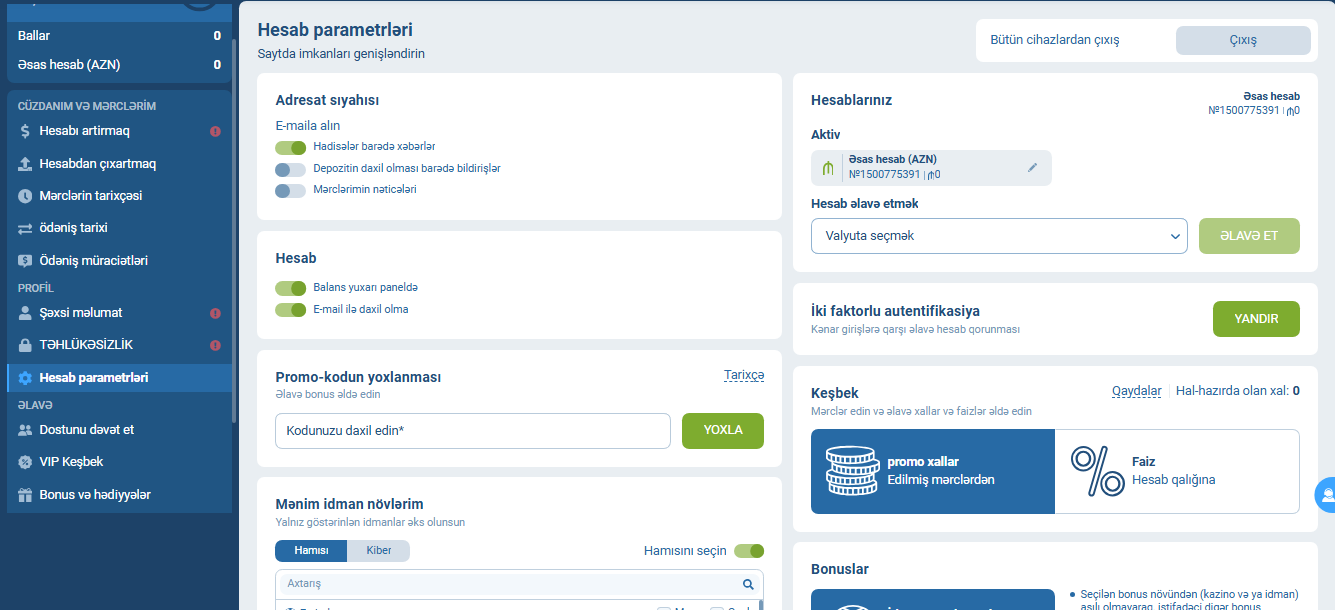
Task: Click the VIP Keşbek badge icon
Action: click(26, 462)
